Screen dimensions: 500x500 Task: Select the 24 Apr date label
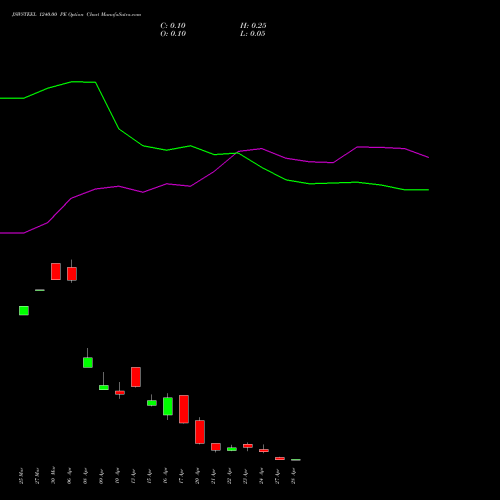[x=261, y=476]
